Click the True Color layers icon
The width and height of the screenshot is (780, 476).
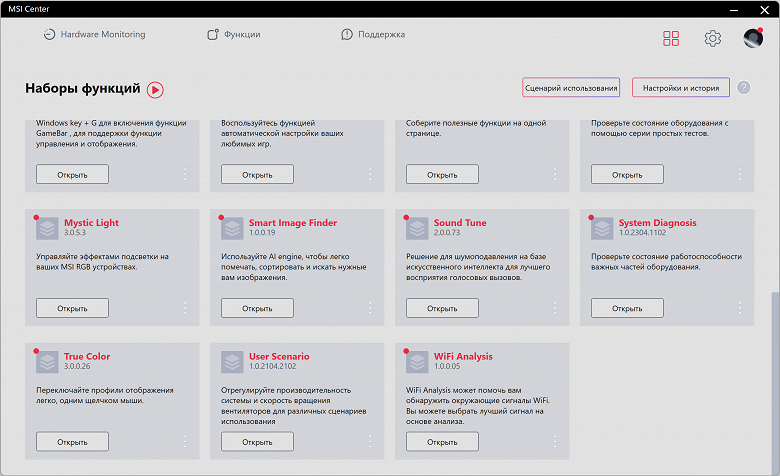(x=47, y=363)
